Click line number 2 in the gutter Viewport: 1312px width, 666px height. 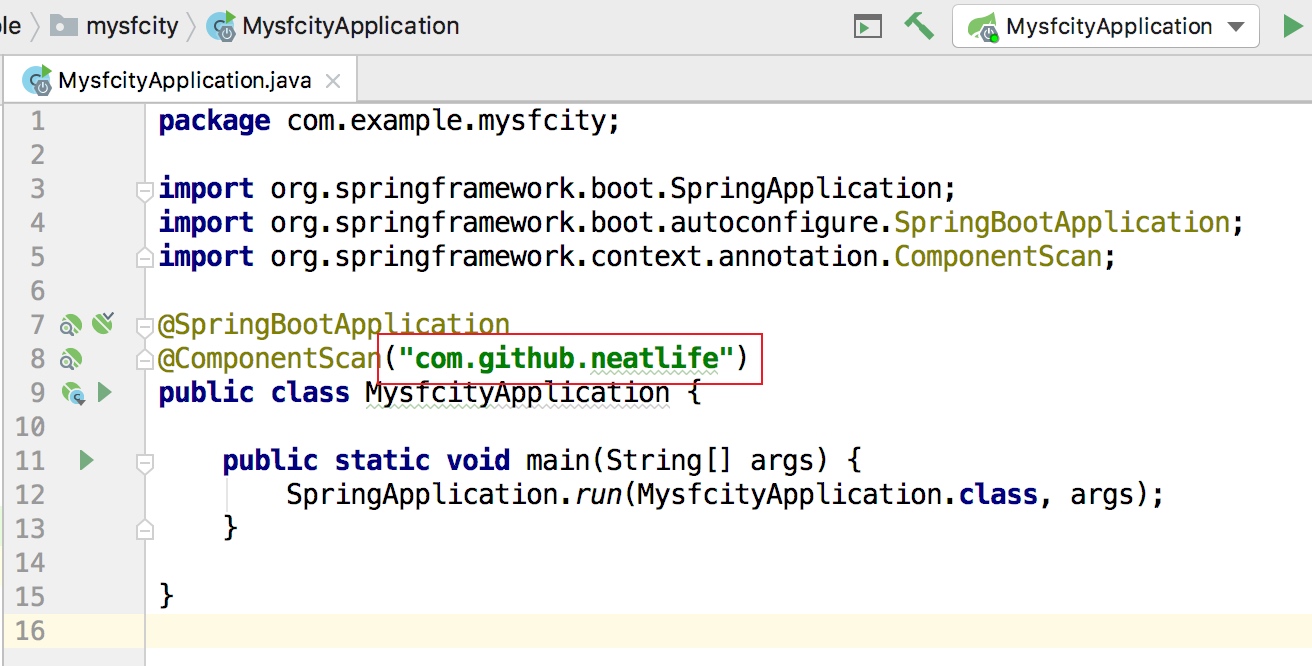[38, 155]
